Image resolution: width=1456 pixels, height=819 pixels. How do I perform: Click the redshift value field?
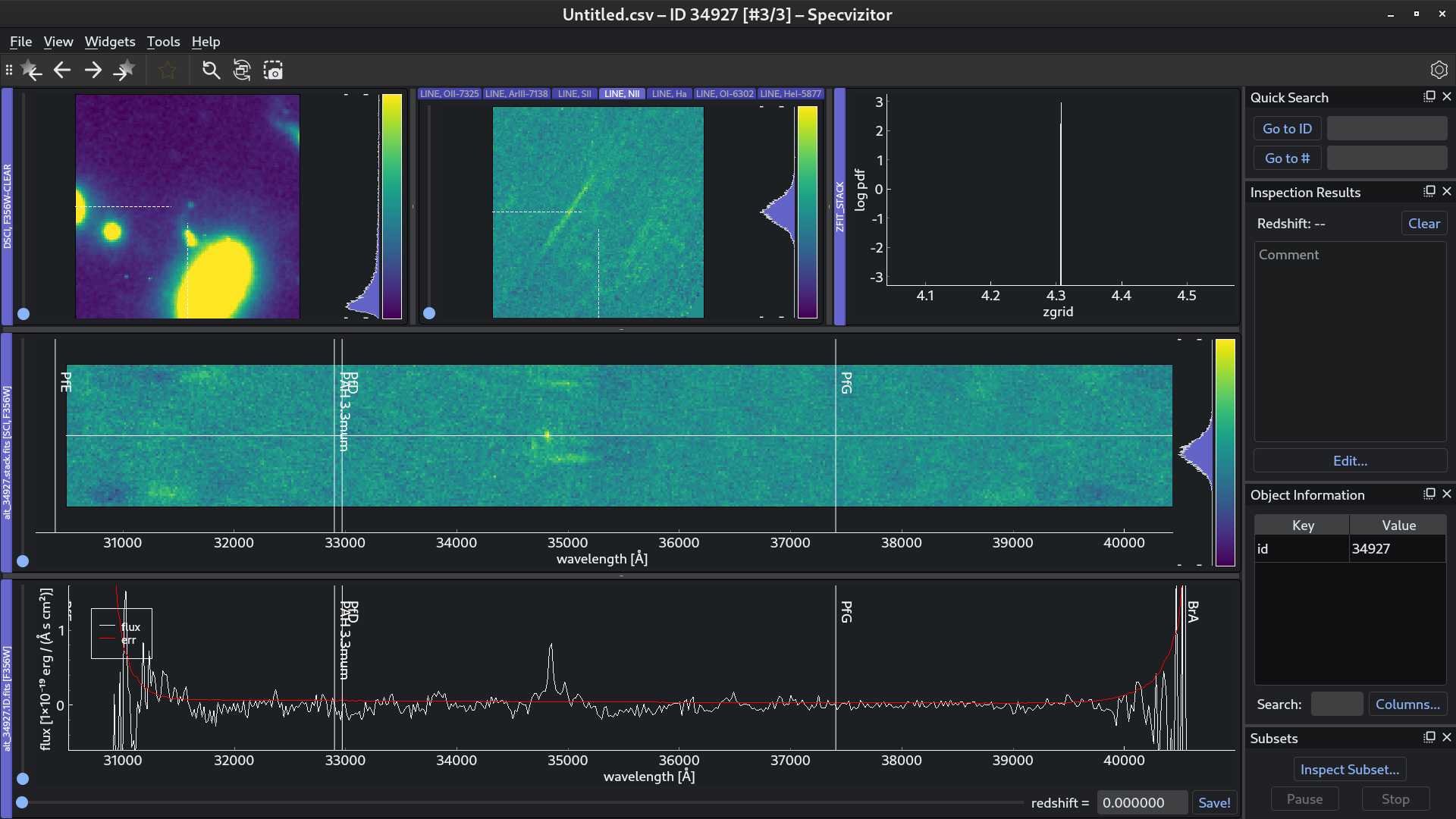coord(1144,803)
